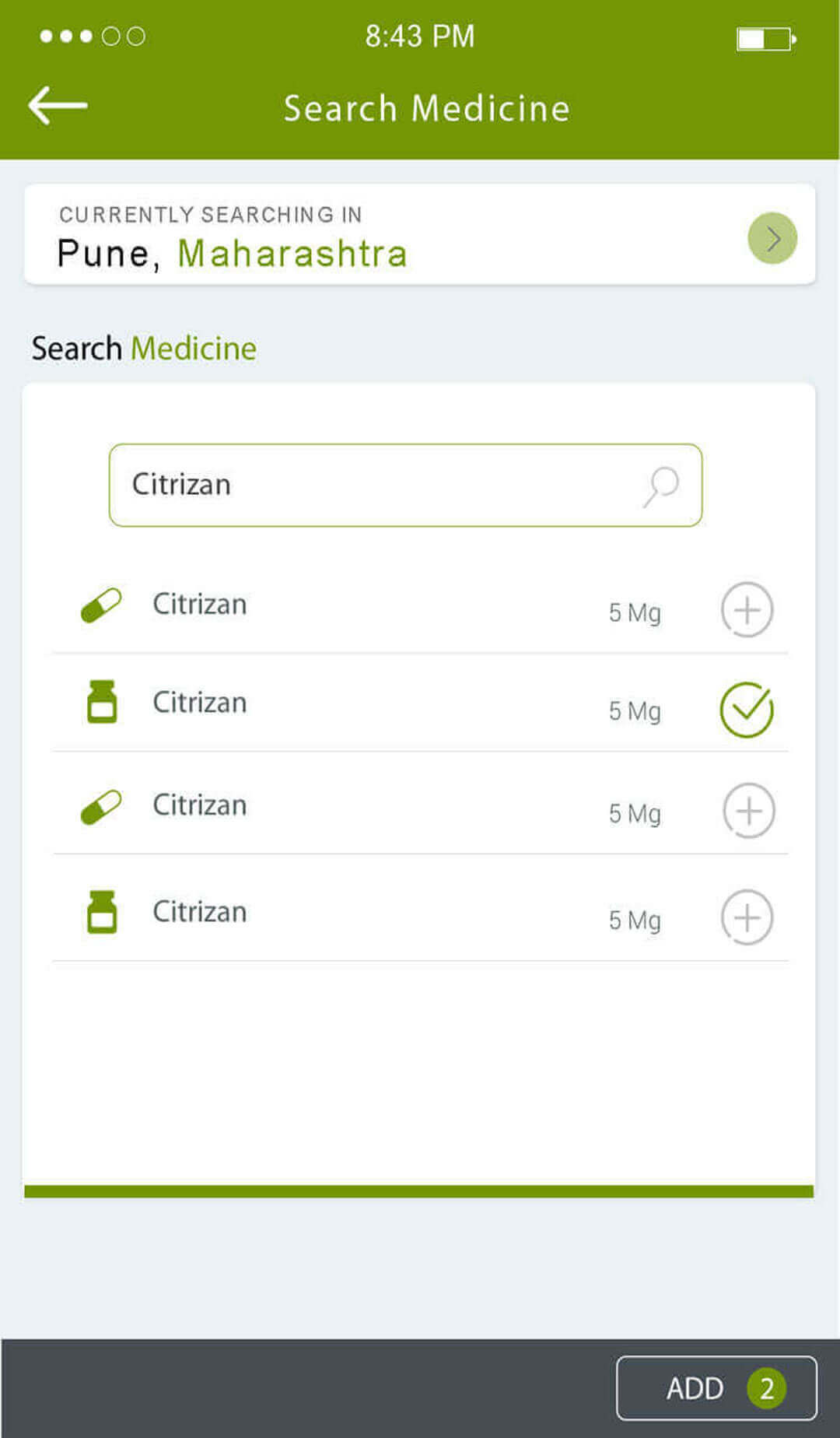Tap the back arrow in header
Image resolution: width=840 pixels, height=1438 pixels.
pos(58,106)
